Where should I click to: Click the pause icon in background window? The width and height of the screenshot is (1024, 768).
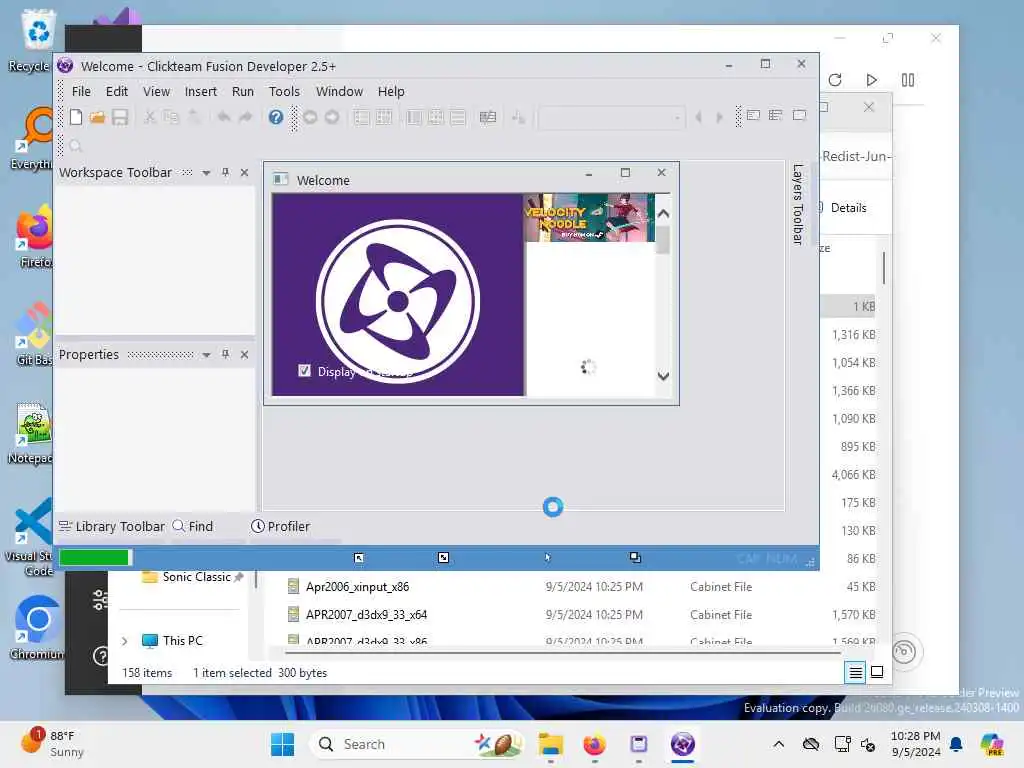coord(908,80)
